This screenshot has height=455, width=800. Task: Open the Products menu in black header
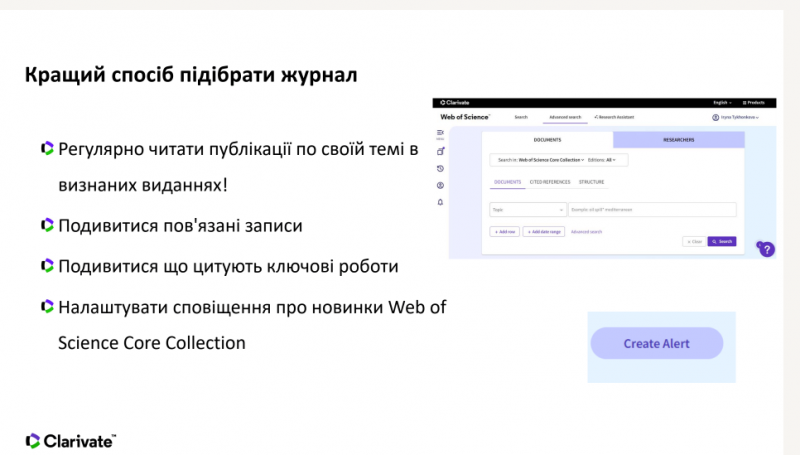click(x=754, y=103)
